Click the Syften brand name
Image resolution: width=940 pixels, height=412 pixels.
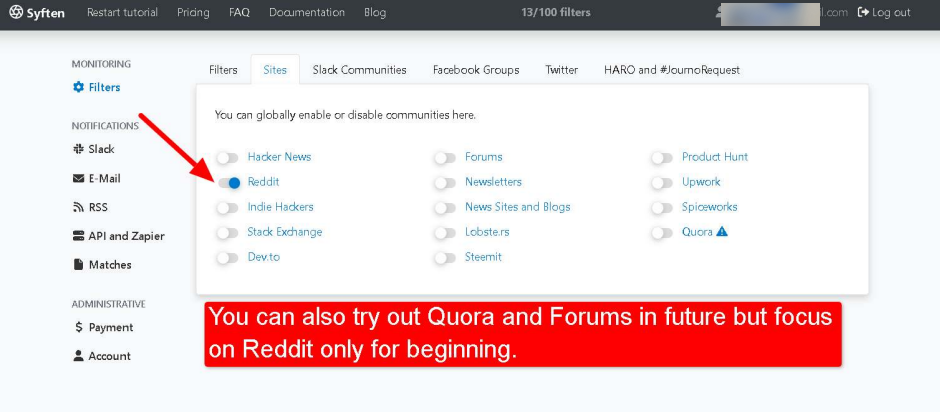click(46, 13)
